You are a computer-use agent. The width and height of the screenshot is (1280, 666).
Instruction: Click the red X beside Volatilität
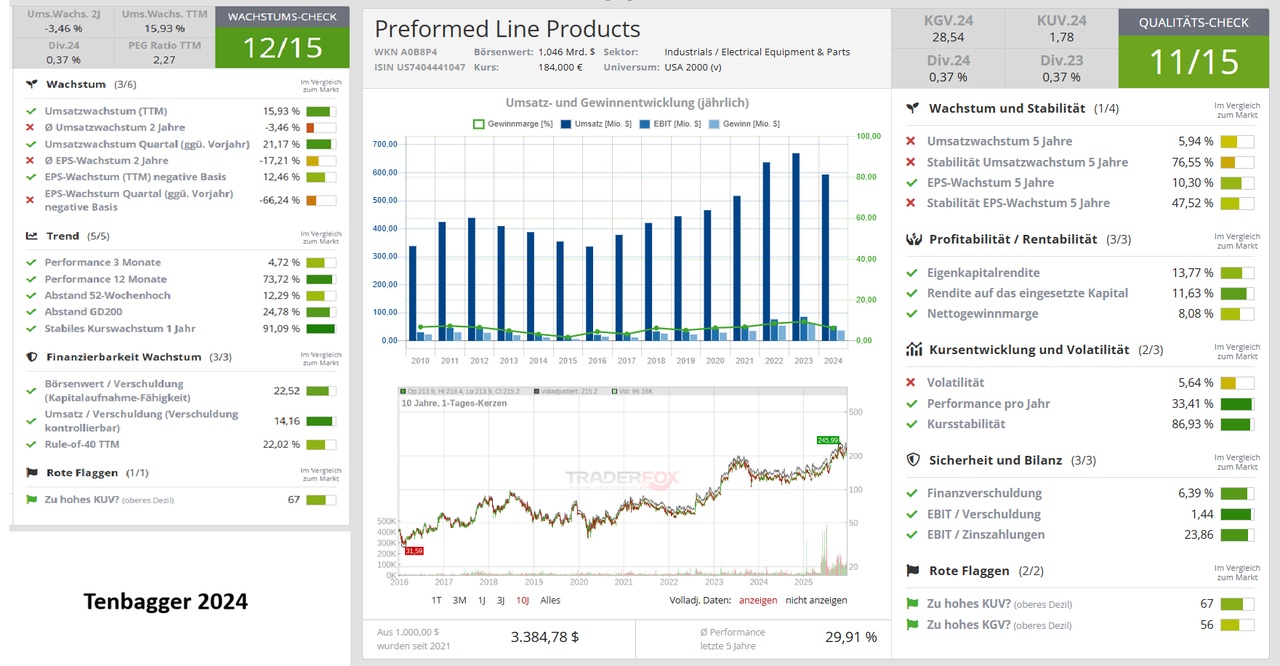pos(911,383)
